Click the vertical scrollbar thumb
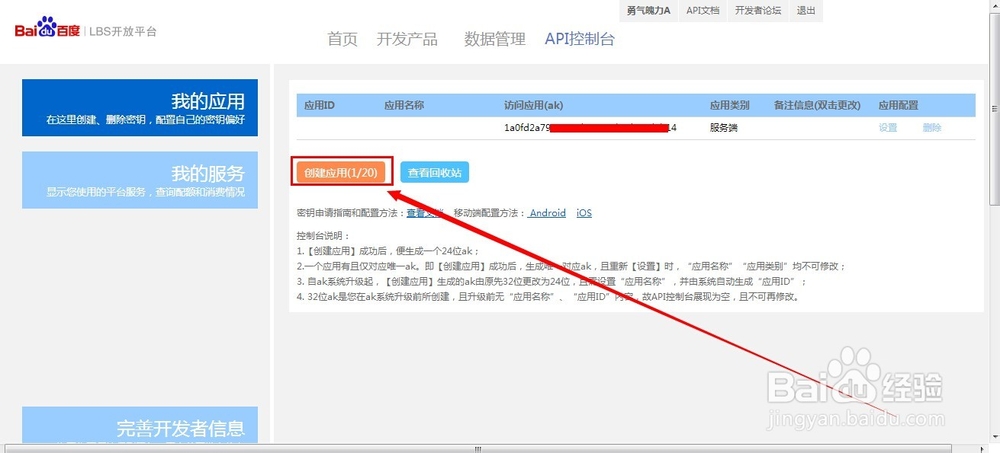Viewport: 1000px width, 453px height. click(994, 108)
